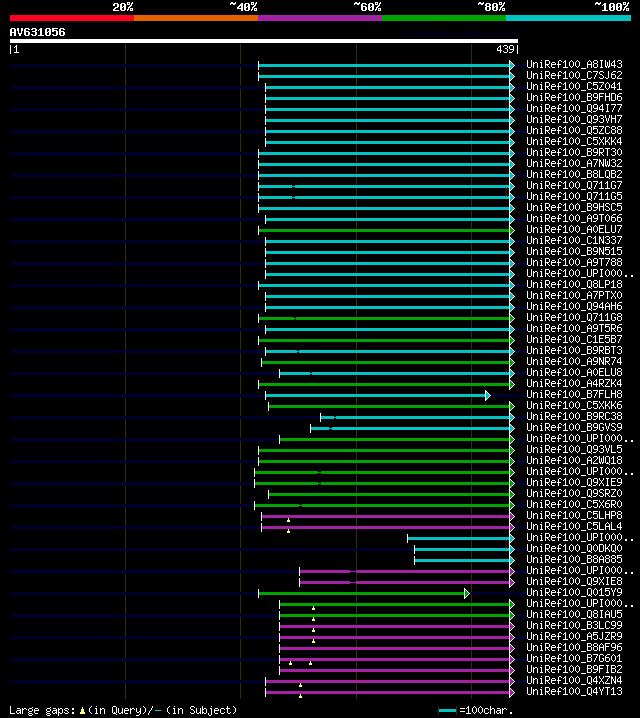The width and height of the screenshot is (640, 718).
Task: Click the UniRef100_B8LQB2 label
Action: pos(574,174)
